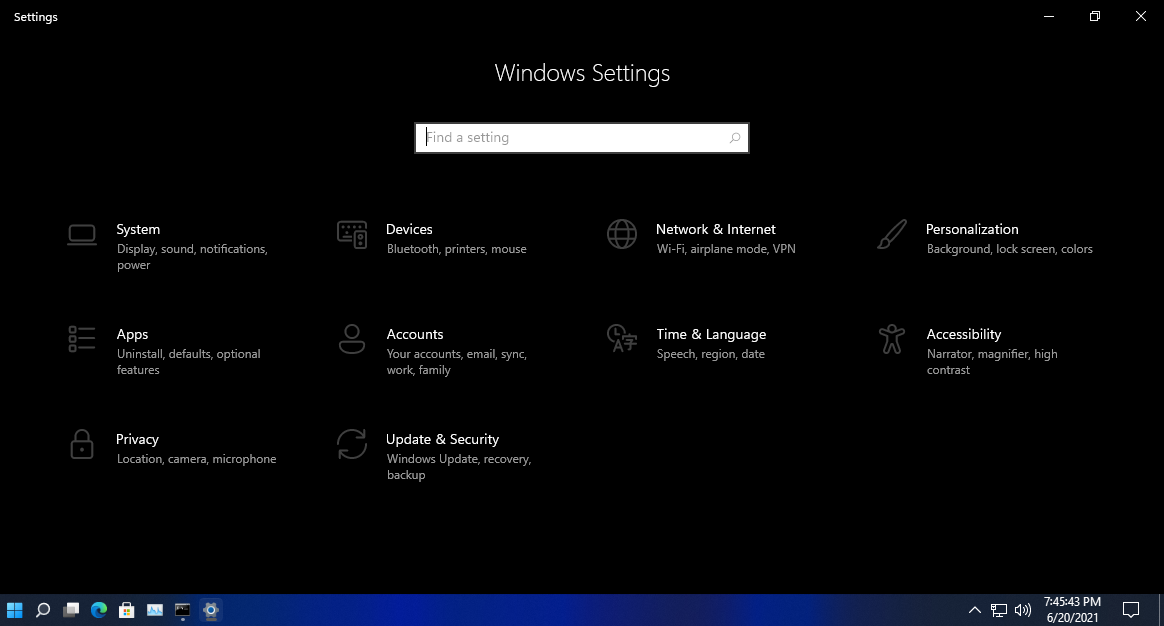Viewport: 1164px width, 626px height.
Task: Show hidden system tray icons
Action: [975, 610]
